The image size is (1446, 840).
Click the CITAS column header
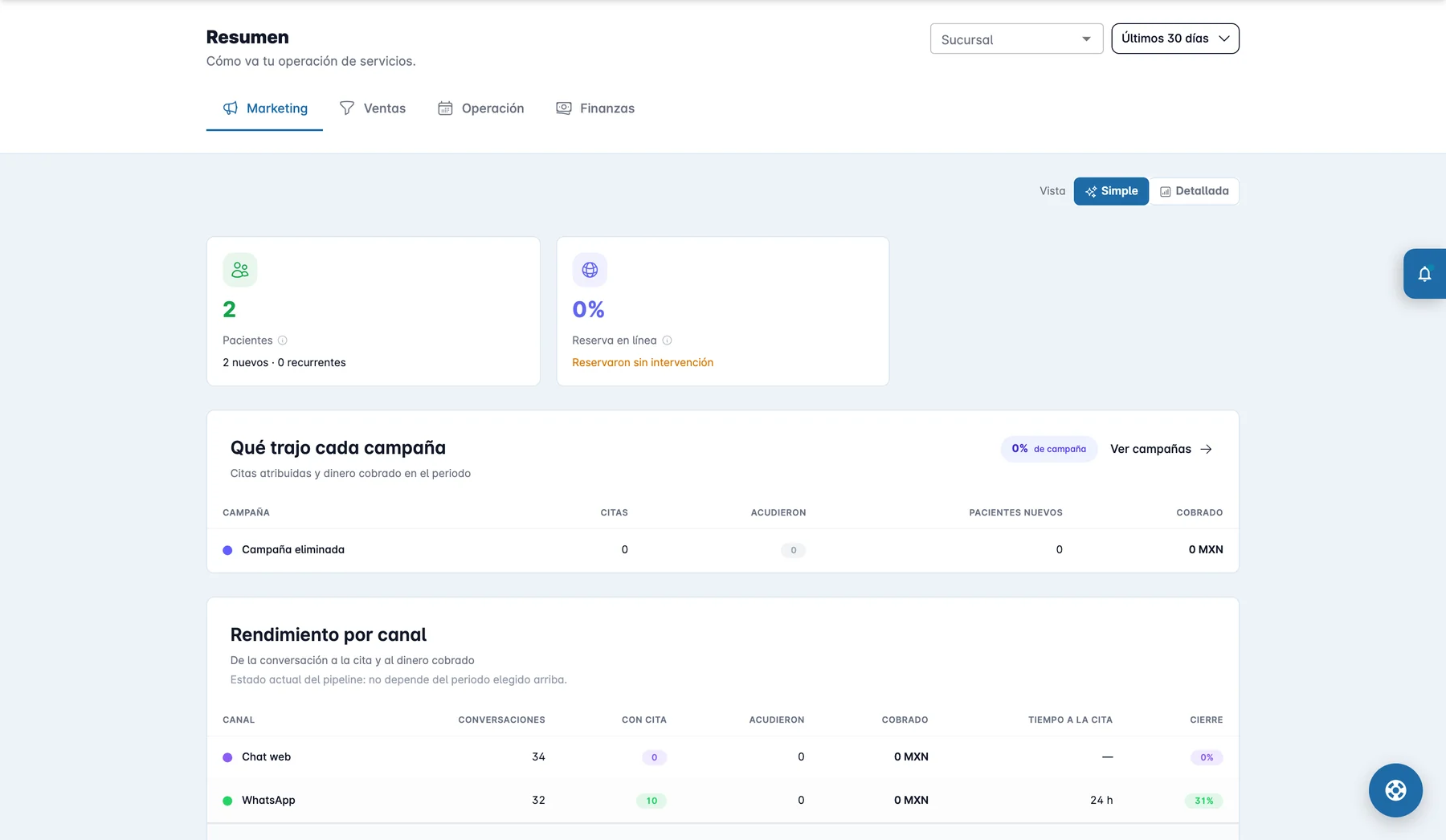(615, 512)
